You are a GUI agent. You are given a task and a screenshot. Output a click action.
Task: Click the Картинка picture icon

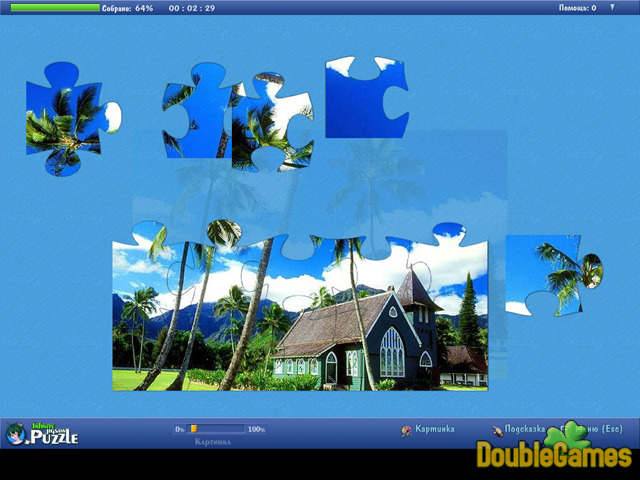tap(406, 430)
